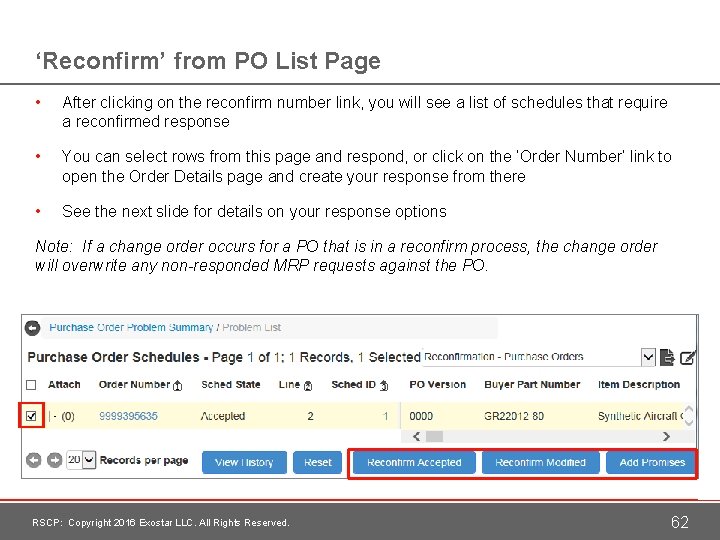Open order number 9999395635 link
Image resolution: width=720 pixels, height=540 pixels.
[x=128, y=416]
